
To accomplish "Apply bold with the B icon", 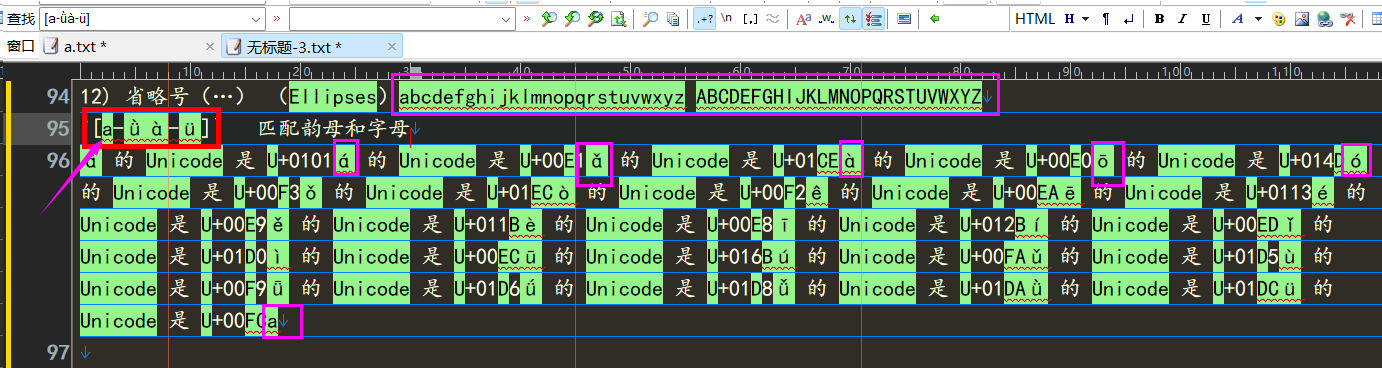I will [x=1159, y=18].
